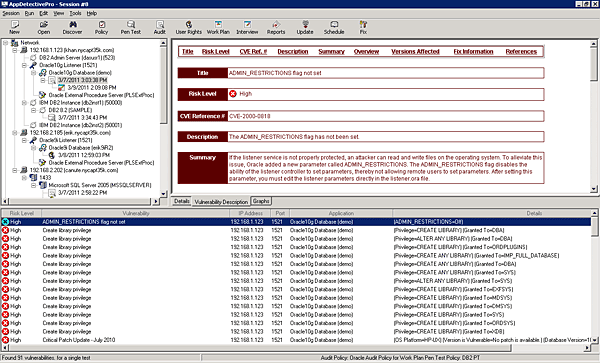The width and height of the screenshot is (600, 363).
Task: Select the Oracle10g Database (demo) tree icon
Action: tap(43, 73)
